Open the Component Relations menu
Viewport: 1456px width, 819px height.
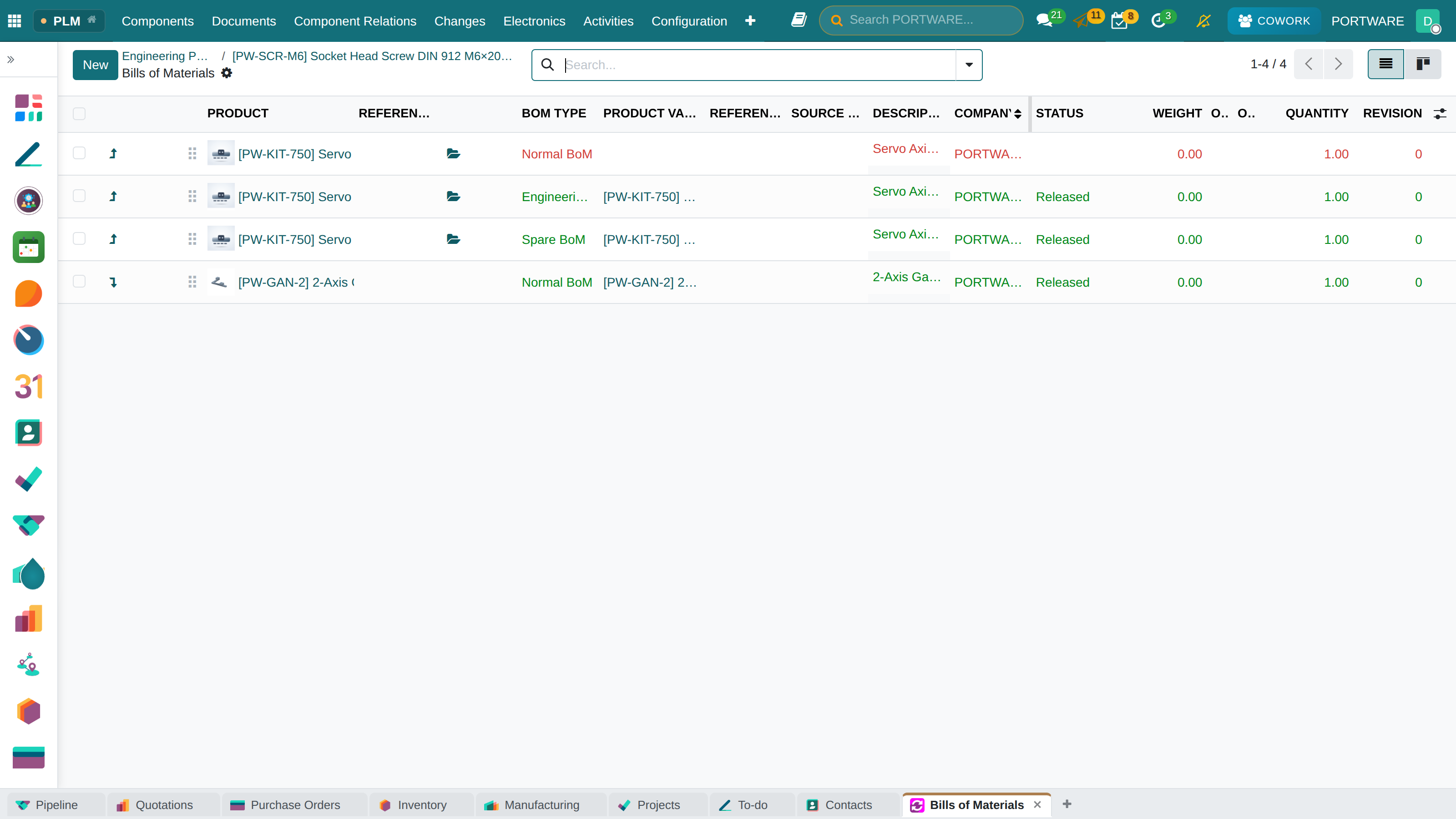(355, 21)
